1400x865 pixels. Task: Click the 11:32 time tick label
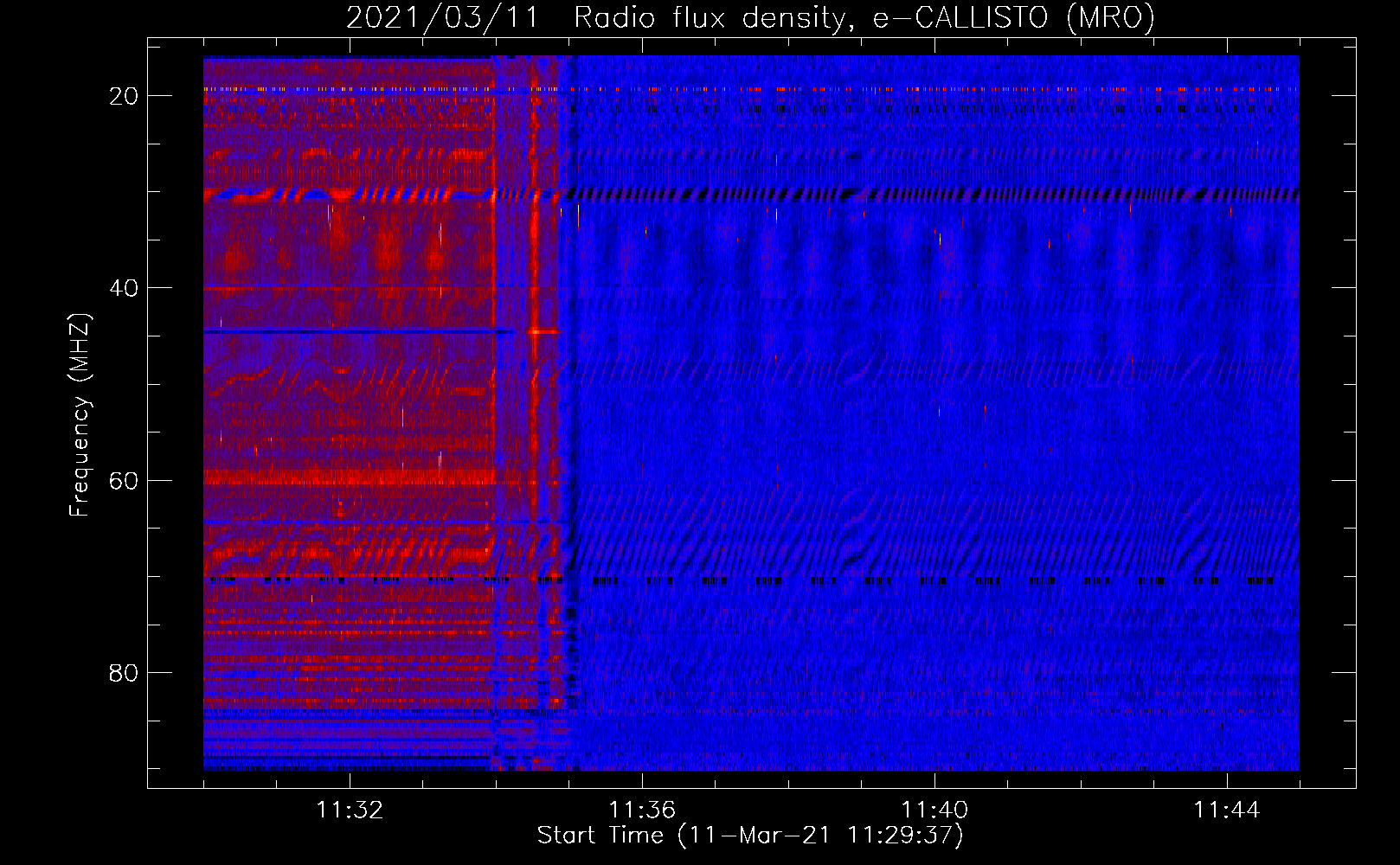(x=350, y=811)
